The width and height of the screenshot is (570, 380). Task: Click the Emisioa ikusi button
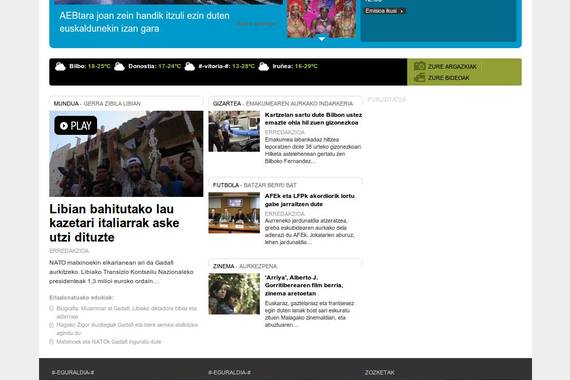385,11
